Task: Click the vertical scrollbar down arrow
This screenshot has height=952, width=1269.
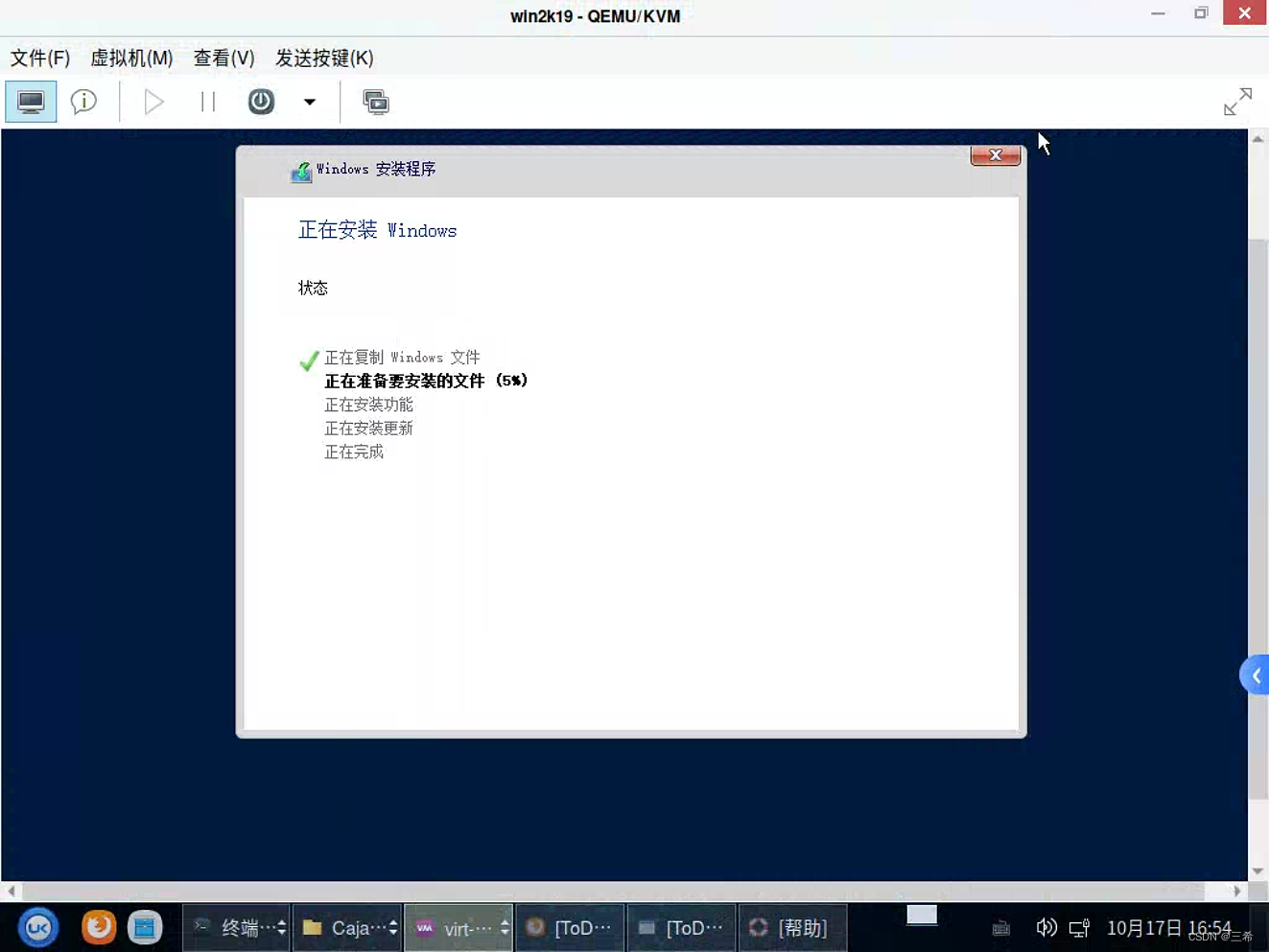Action: pyautogui.click(x=1257, y=871)
